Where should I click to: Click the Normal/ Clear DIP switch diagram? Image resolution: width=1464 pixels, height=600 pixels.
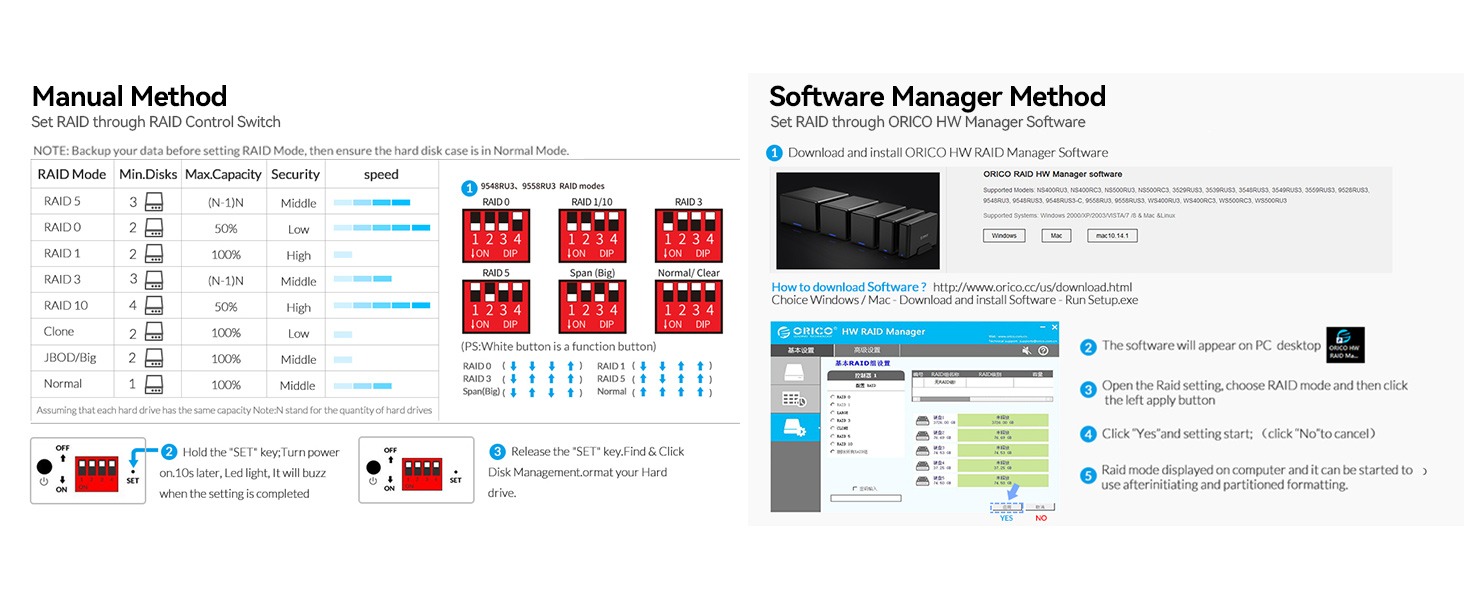pos(689,306)
